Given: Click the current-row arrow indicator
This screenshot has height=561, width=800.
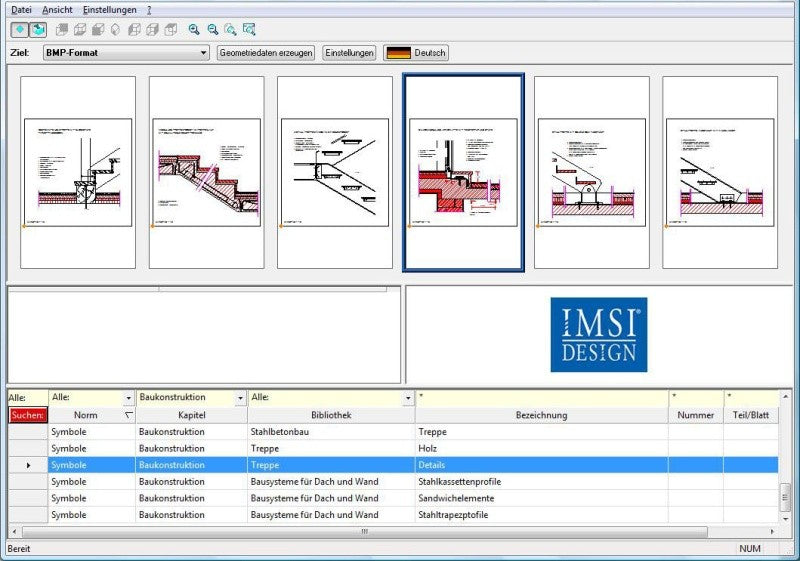Looking at the screenshot, I should [28, 465].
